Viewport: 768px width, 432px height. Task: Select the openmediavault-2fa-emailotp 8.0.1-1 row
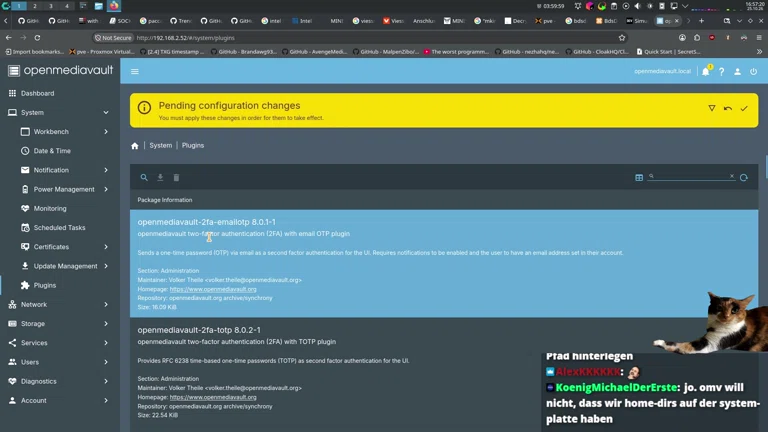click(x=444, y=264)
